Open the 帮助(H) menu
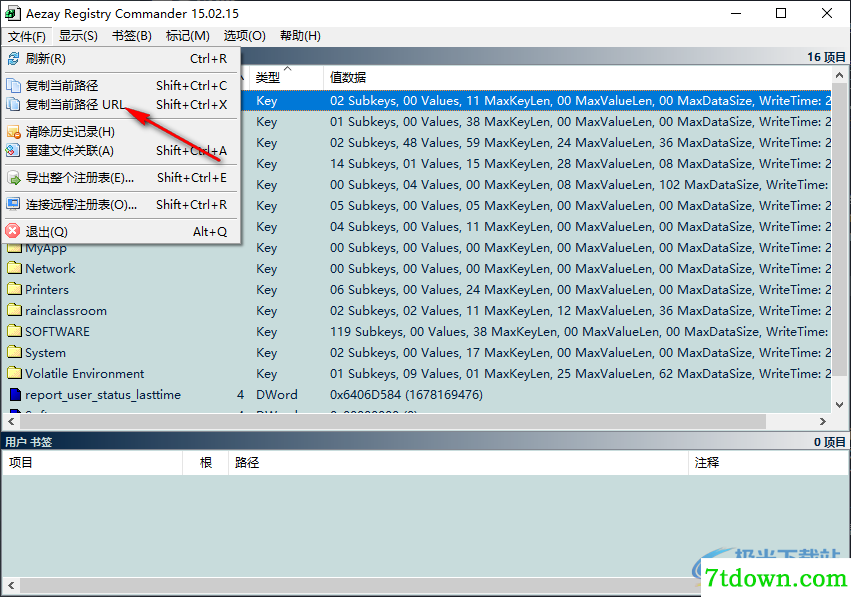The image size is (851, 597). (300, 36)
